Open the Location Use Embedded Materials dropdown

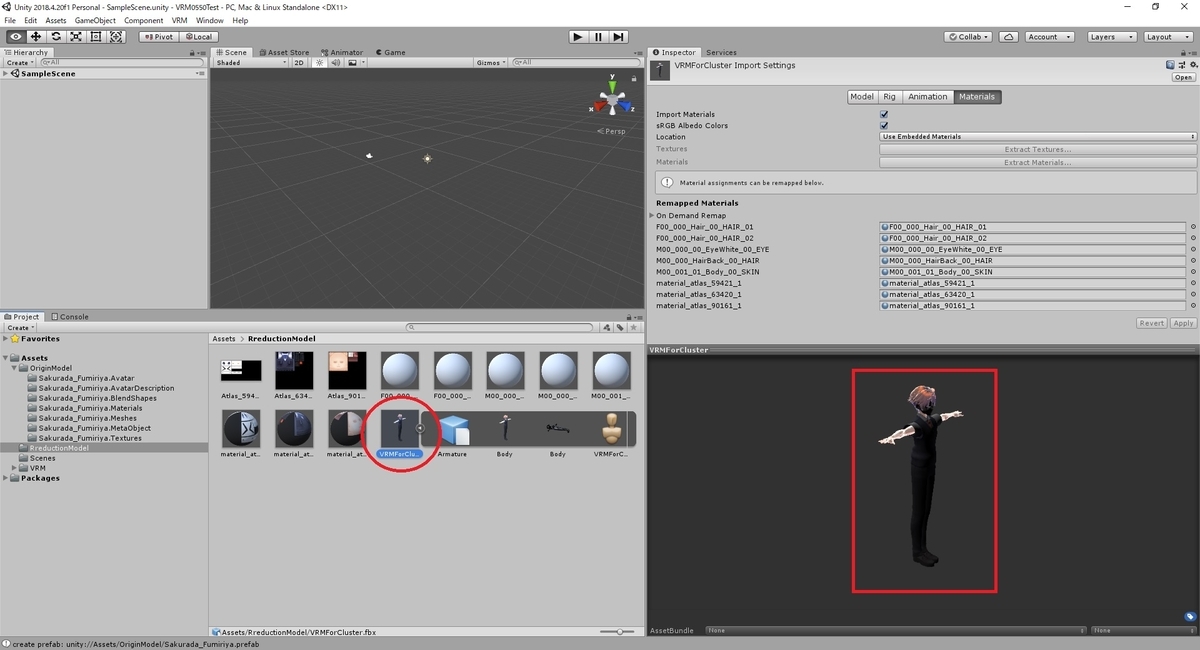(x=1038, y=137)
